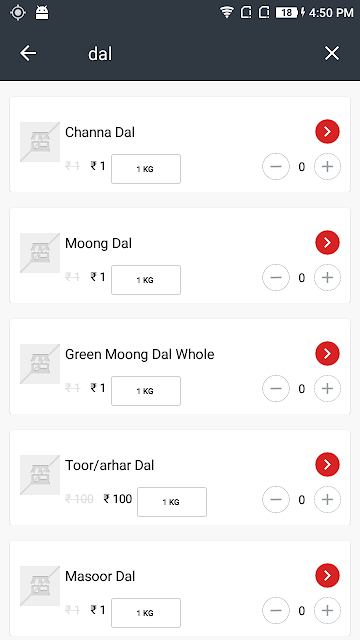Open Toor/arhar Dal 1 KG size selector
Viewport: 360px width, 640px height.
coord(172,502)
